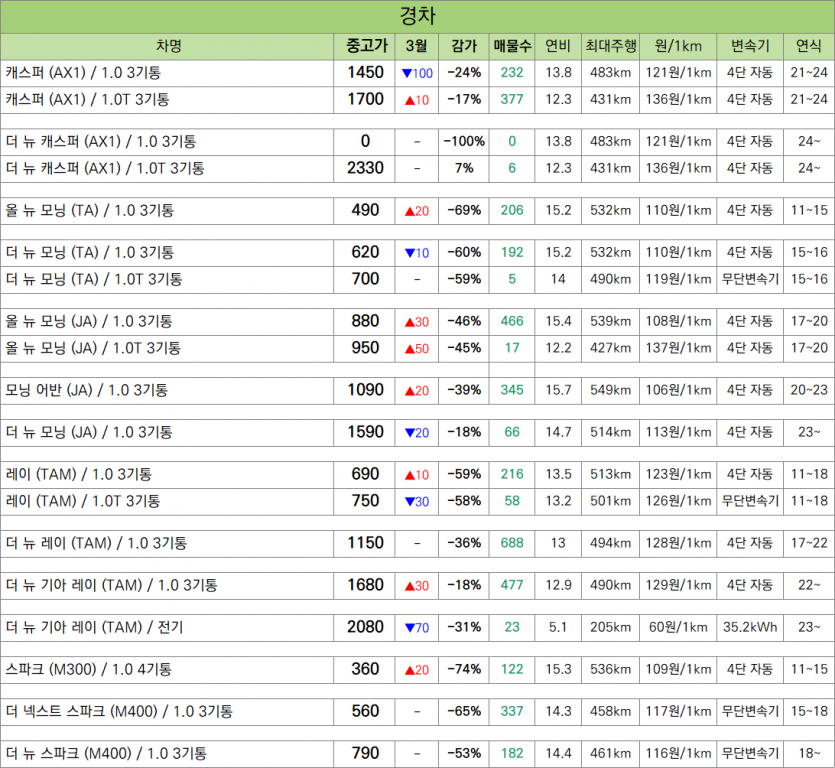The height and width of the screenshot is (768, 835).
Task: Click used price 490 cell
Action: [x=365, y=210]
